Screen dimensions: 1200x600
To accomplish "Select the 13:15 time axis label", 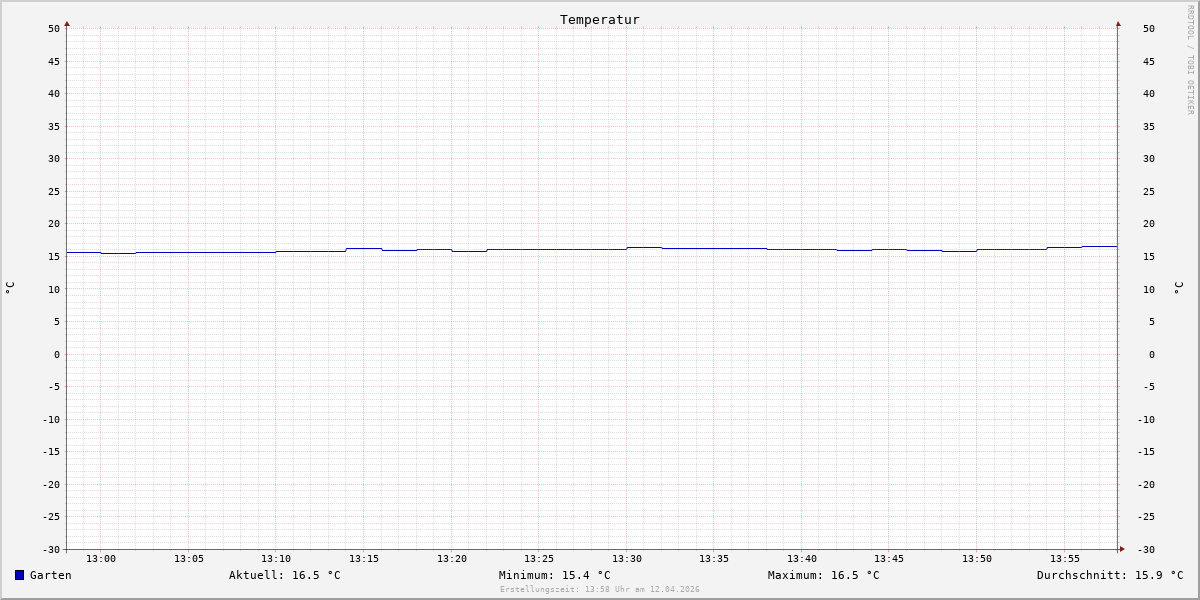I will coord(364,558).
